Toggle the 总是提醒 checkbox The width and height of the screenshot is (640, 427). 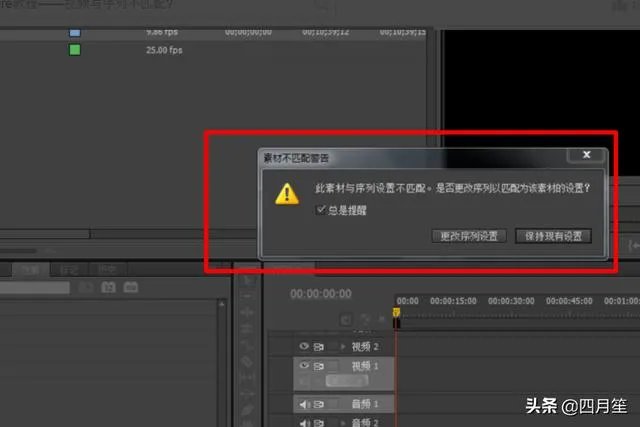(320, 210)
